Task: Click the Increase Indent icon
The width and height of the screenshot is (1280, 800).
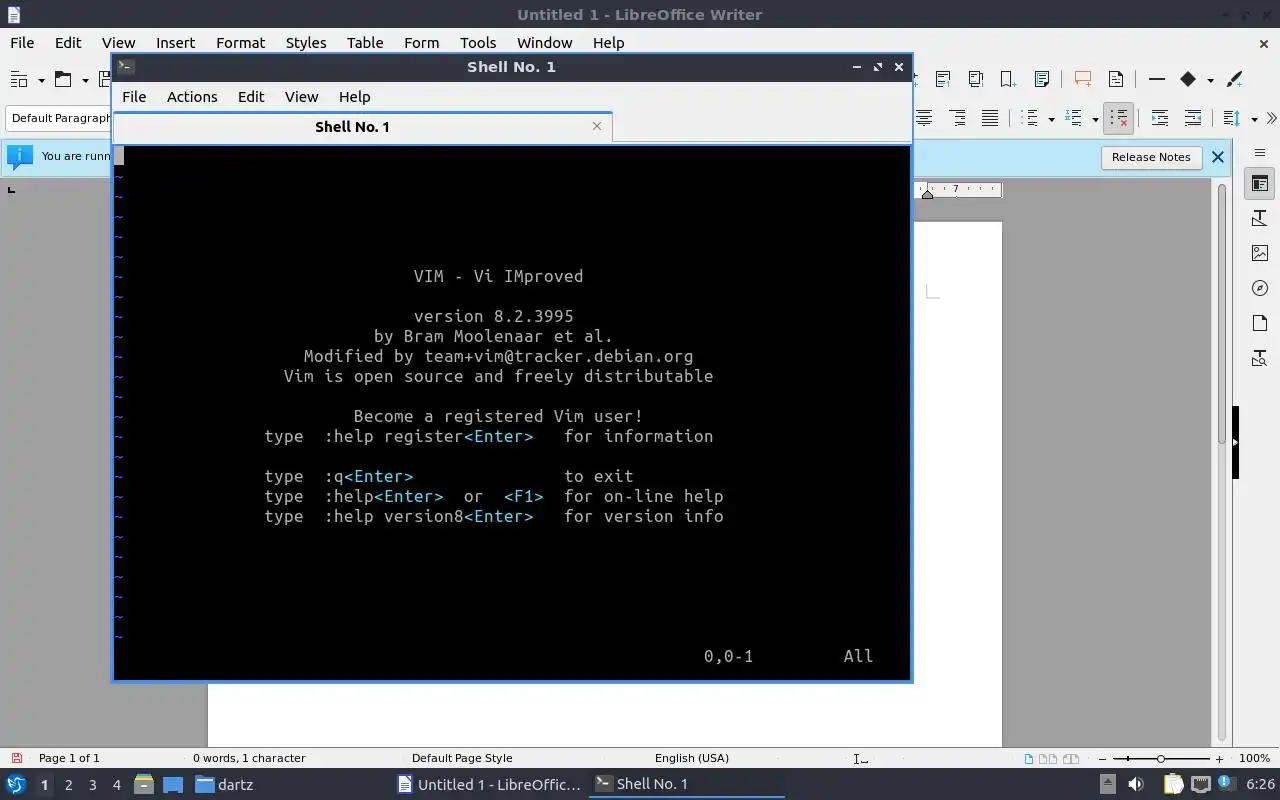Action: 1160,118
